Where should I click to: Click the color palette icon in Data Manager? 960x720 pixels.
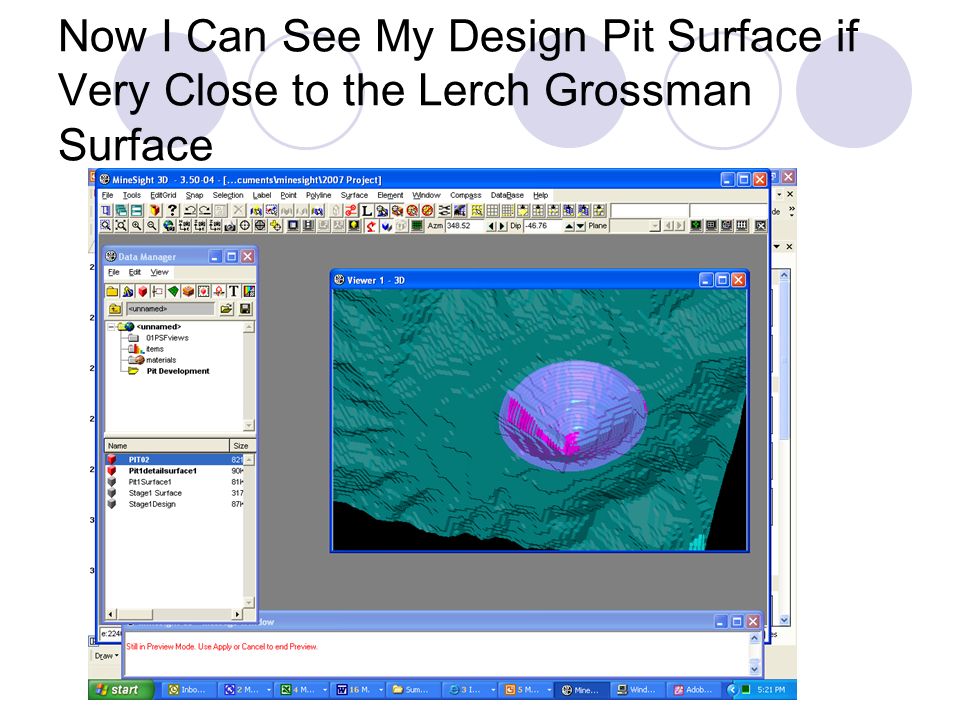249,291
